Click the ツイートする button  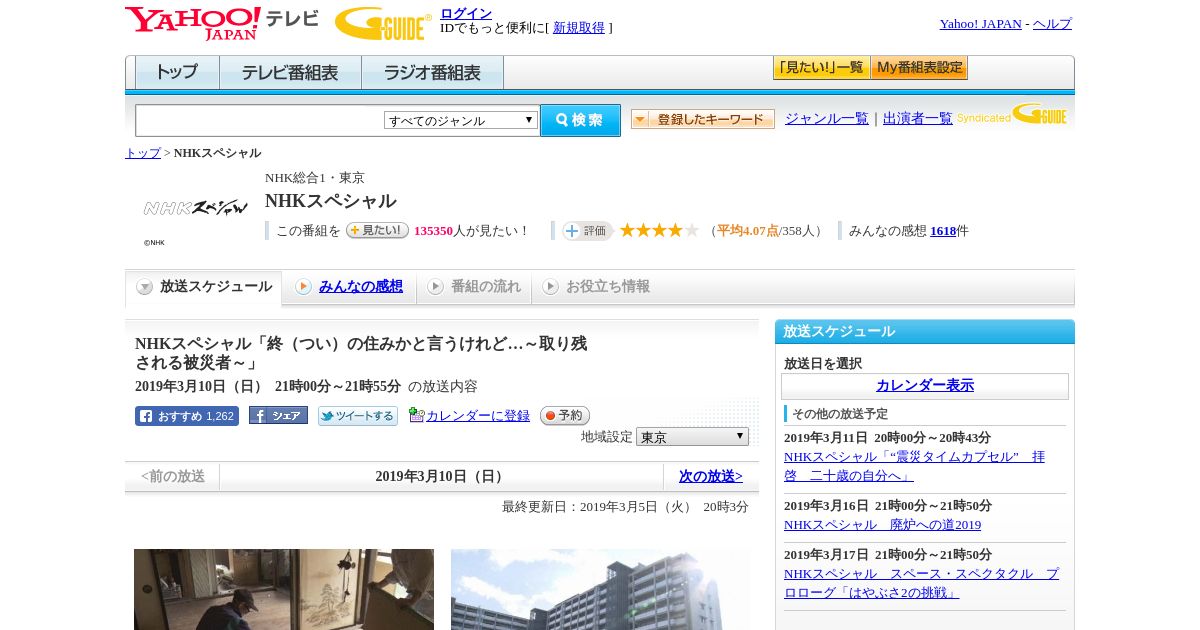pos(358,416)
